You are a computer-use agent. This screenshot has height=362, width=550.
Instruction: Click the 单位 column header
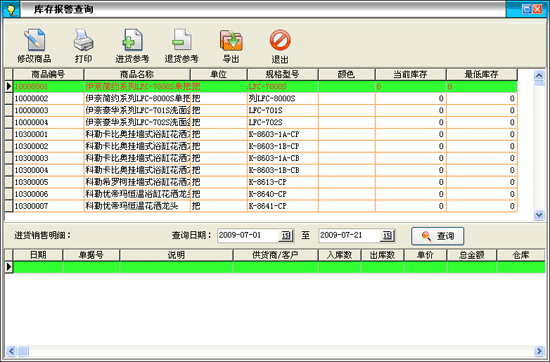pyautogui.click(x=219, y=74)
